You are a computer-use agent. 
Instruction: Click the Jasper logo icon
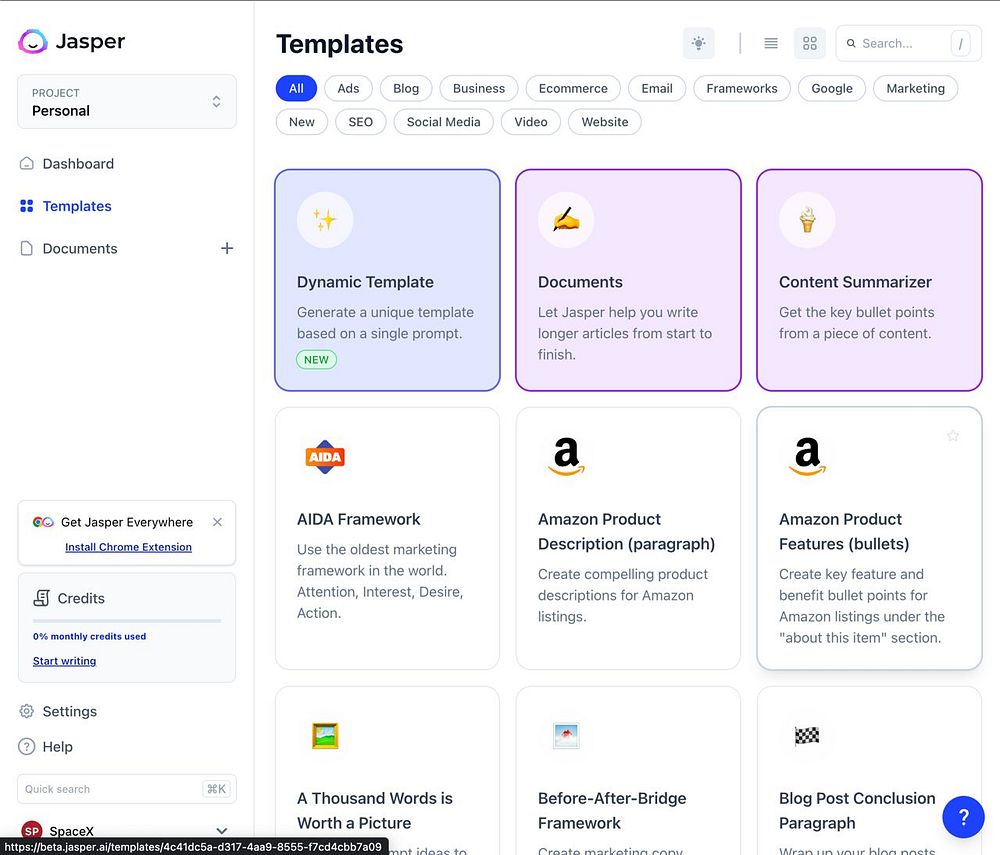(33, 41)
